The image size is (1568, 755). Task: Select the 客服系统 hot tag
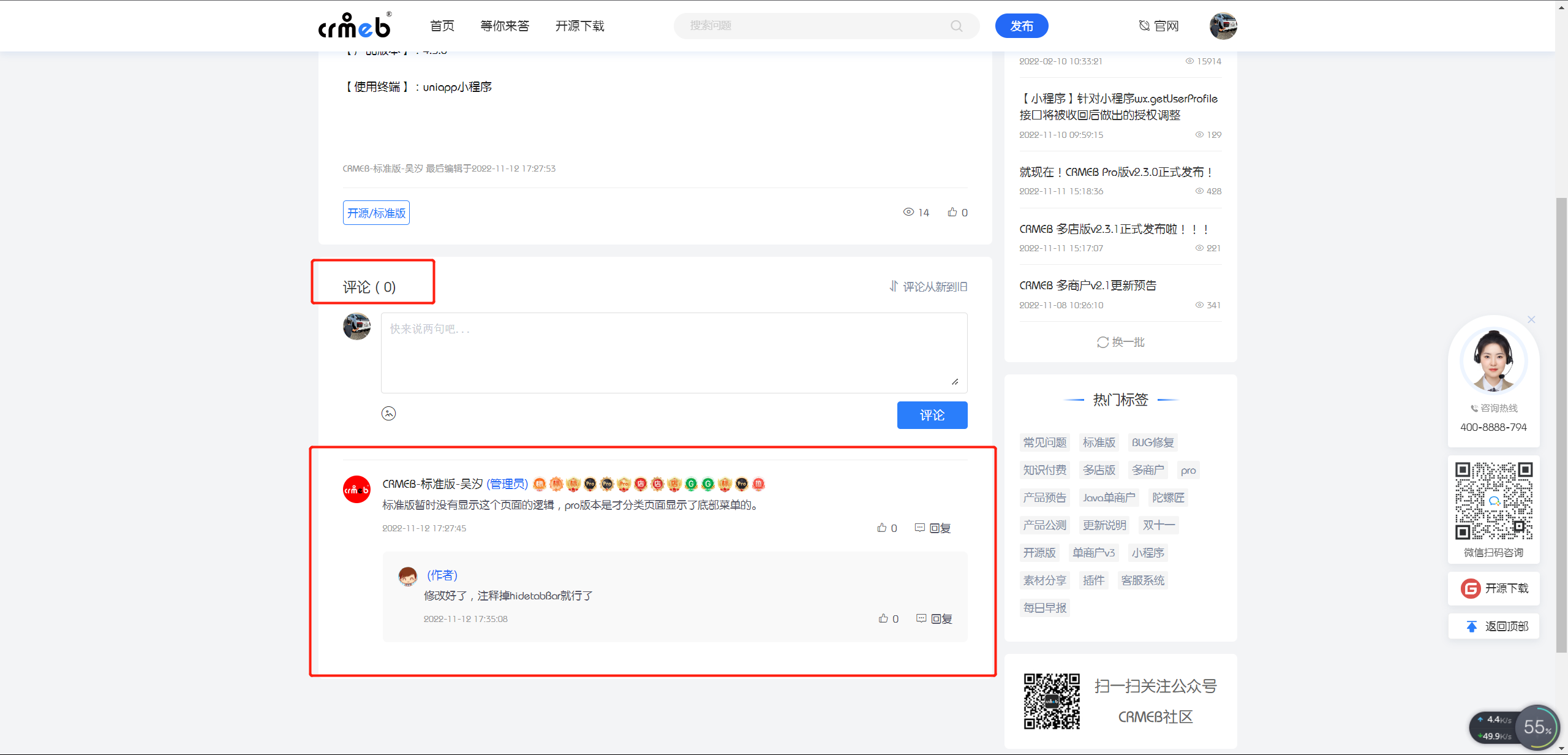point(1143,580)
